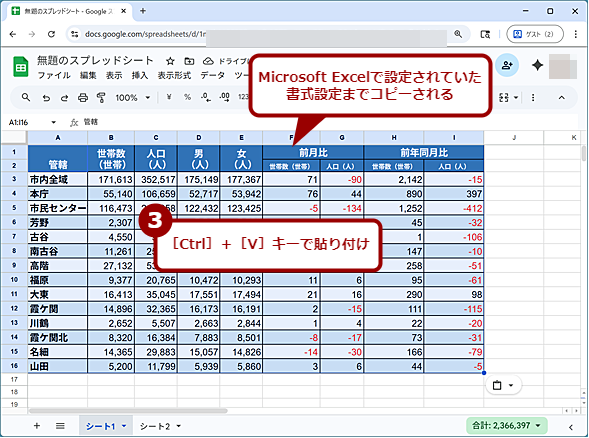Viewport: 589px width, 438px height.
Task: Open the paste options clipboard dropdown
Action: pos(503,385)
